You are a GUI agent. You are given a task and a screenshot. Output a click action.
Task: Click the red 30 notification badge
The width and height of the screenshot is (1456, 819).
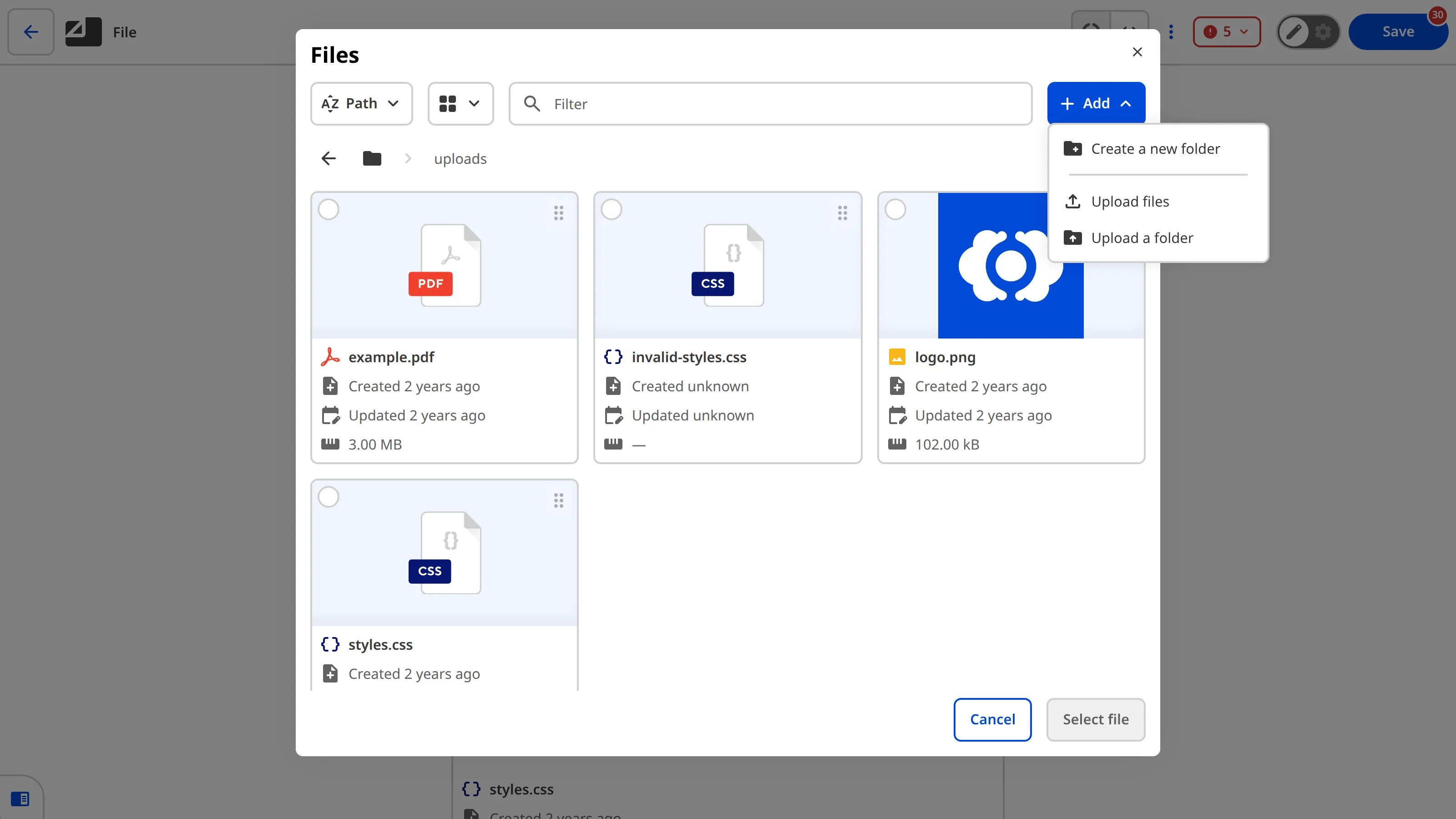coord(1437,15)
